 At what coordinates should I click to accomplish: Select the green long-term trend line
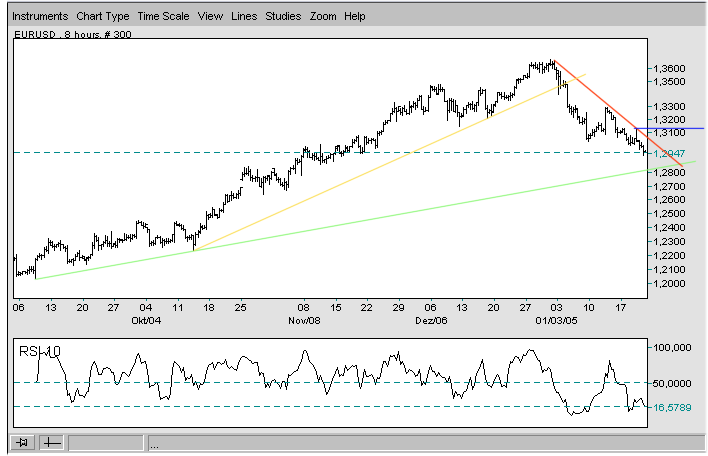[x=366, y=220]
